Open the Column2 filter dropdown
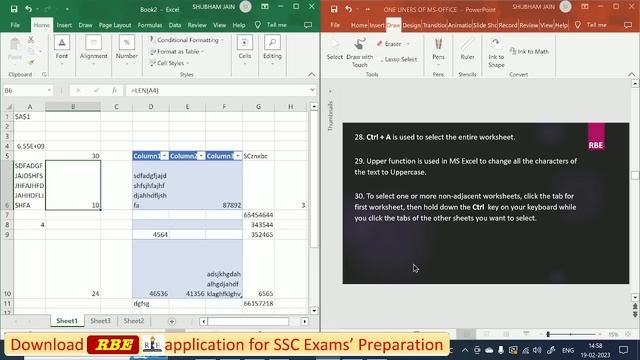The height and width of the screenshot is (360, 640). click(201, 156)
